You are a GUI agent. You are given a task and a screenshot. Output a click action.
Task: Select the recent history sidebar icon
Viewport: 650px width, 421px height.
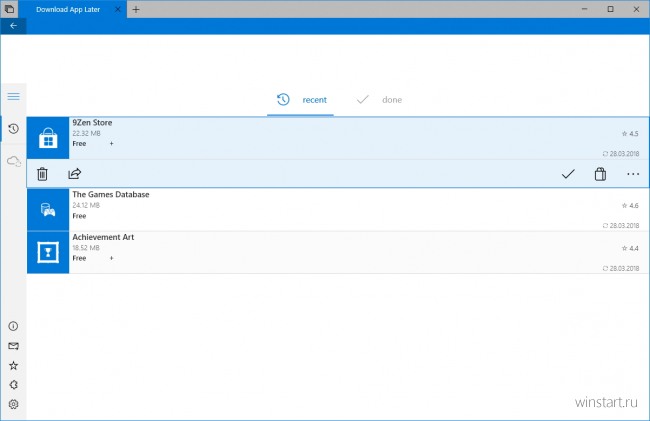(13, 129)
